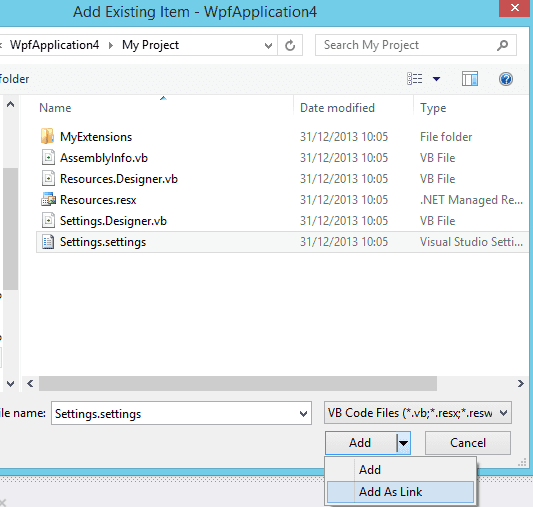Open the VB Code Files filter dropdown
Viewport: 533px width, 507px height.
503,413
